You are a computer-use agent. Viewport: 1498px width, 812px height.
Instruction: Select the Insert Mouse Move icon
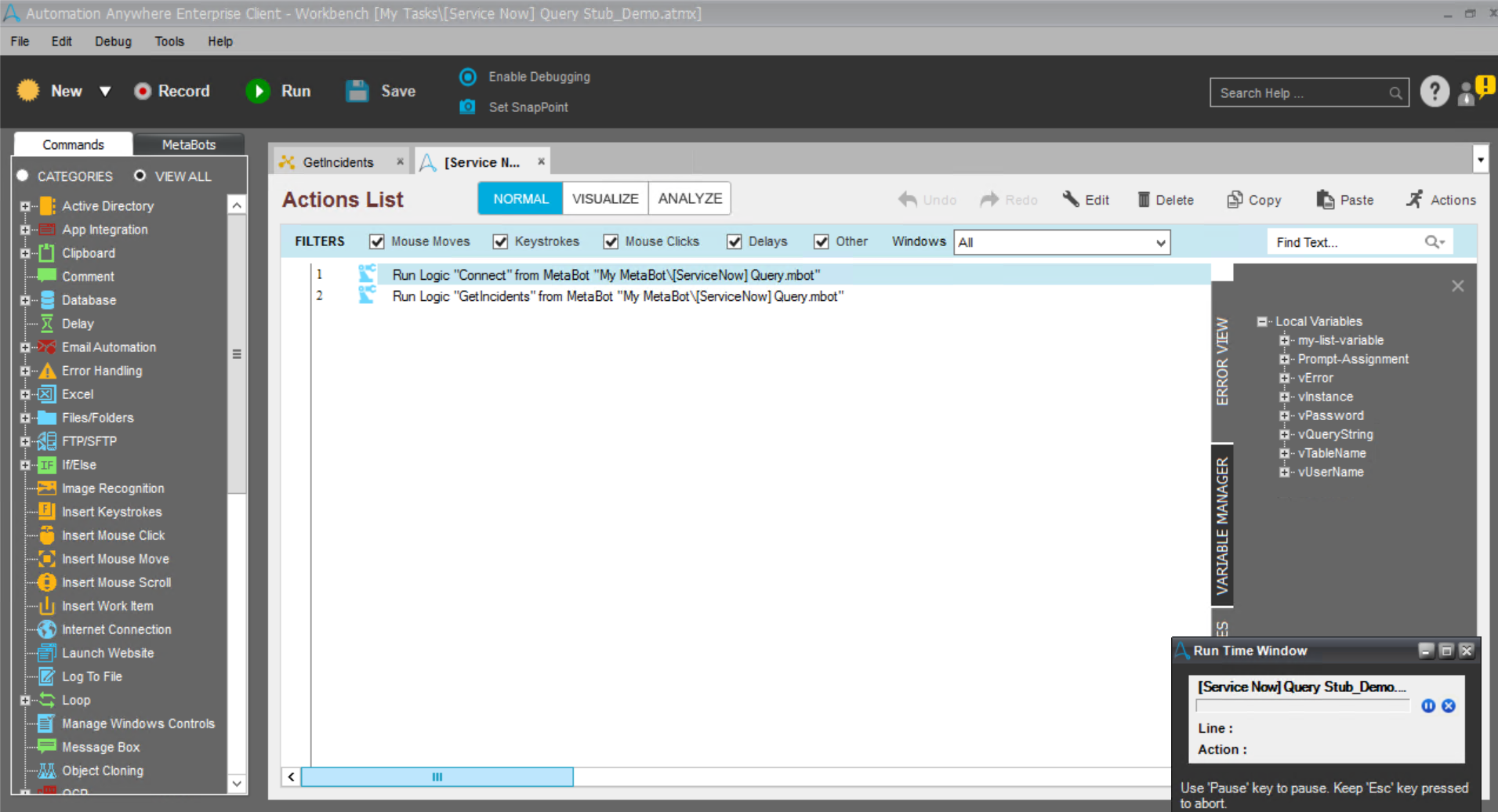point(47,559)
